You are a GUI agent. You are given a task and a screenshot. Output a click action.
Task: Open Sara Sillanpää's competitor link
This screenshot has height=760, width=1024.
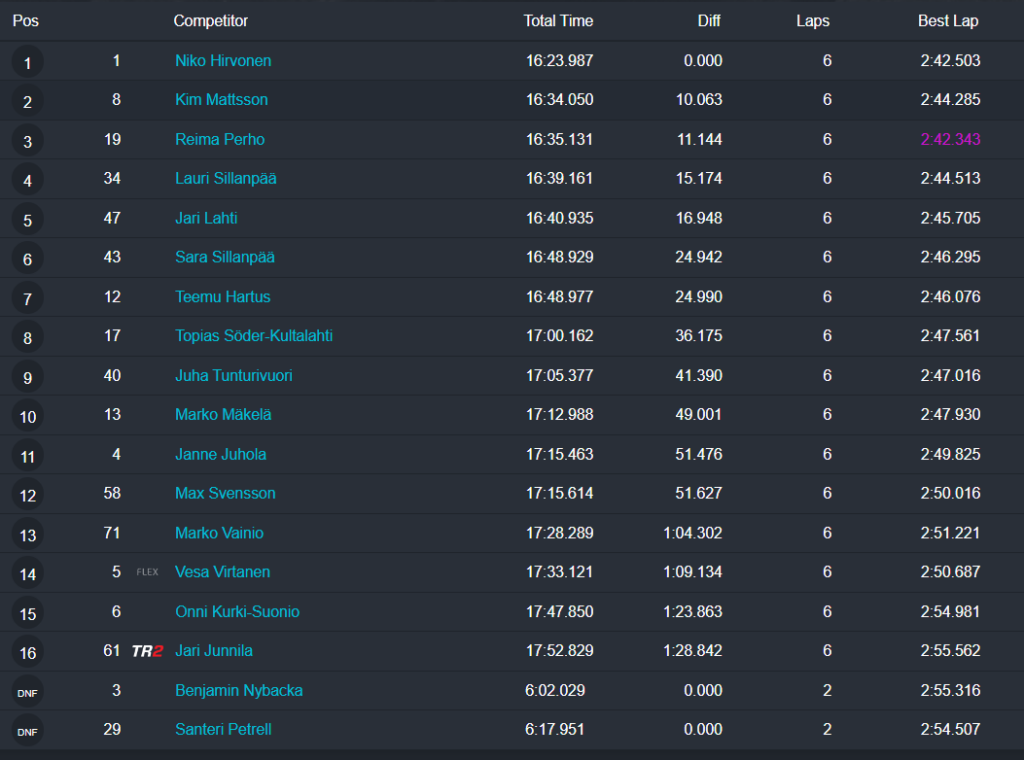click(x=225, y=257)
